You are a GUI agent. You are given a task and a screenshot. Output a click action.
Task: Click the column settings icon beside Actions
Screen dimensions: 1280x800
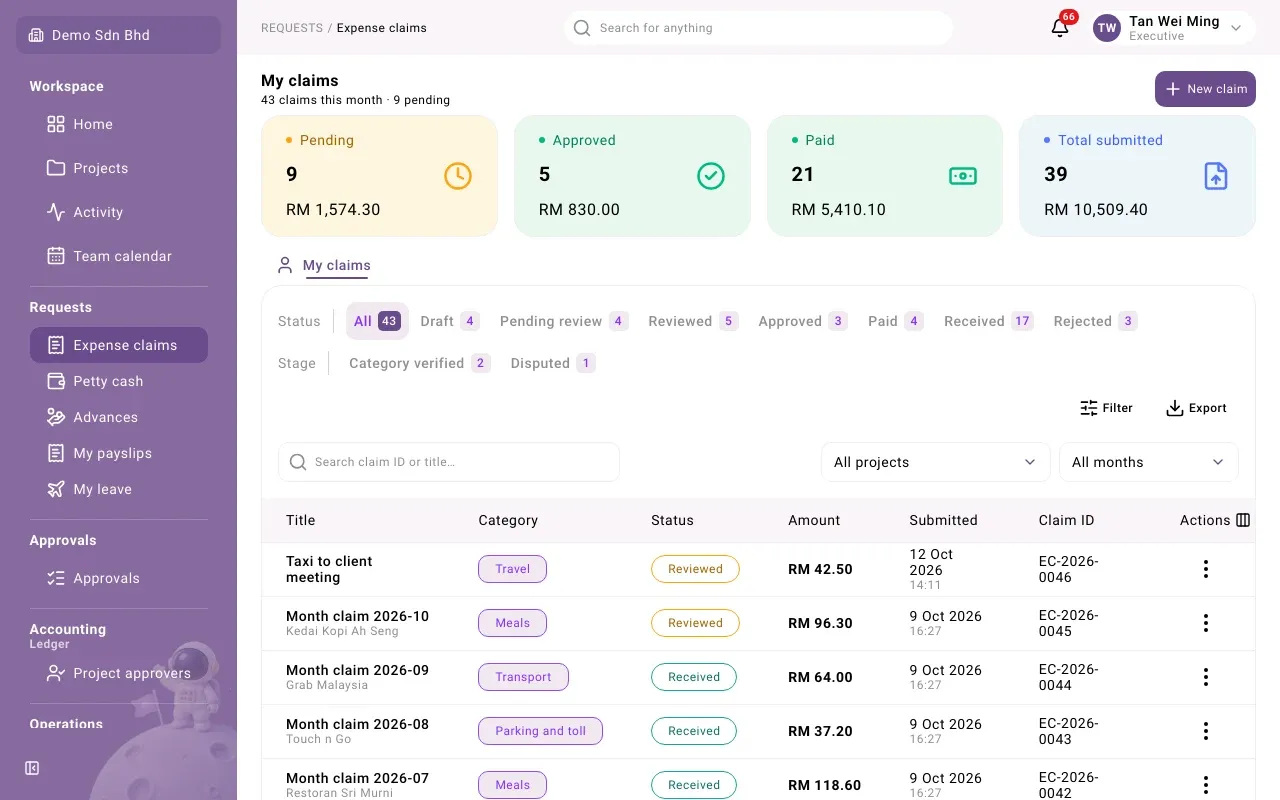(x=1243, y=520)
